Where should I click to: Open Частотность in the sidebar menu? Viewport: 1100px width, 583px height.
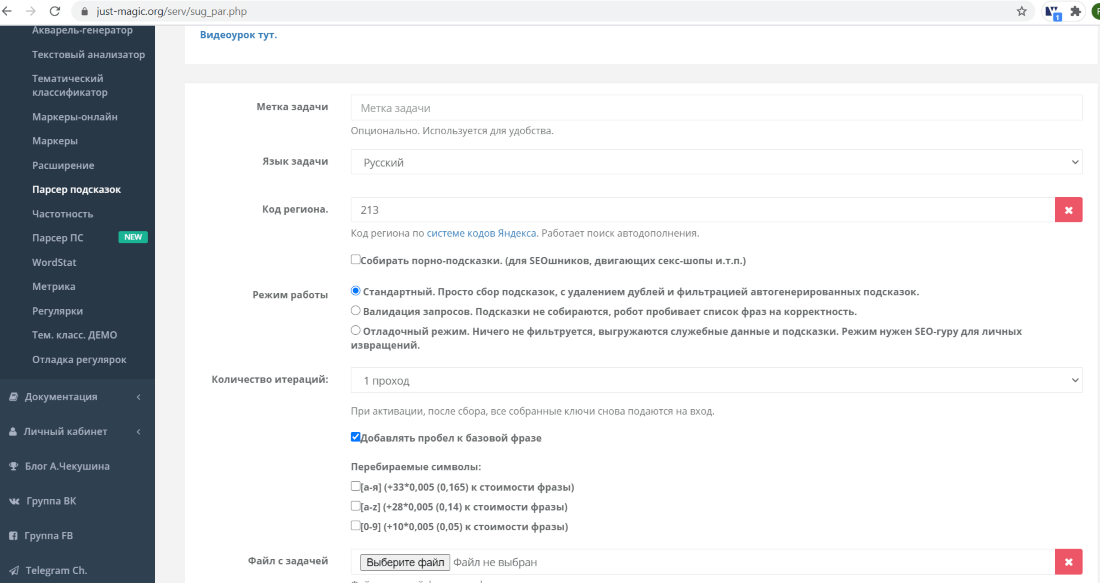[x=62, y=214]
